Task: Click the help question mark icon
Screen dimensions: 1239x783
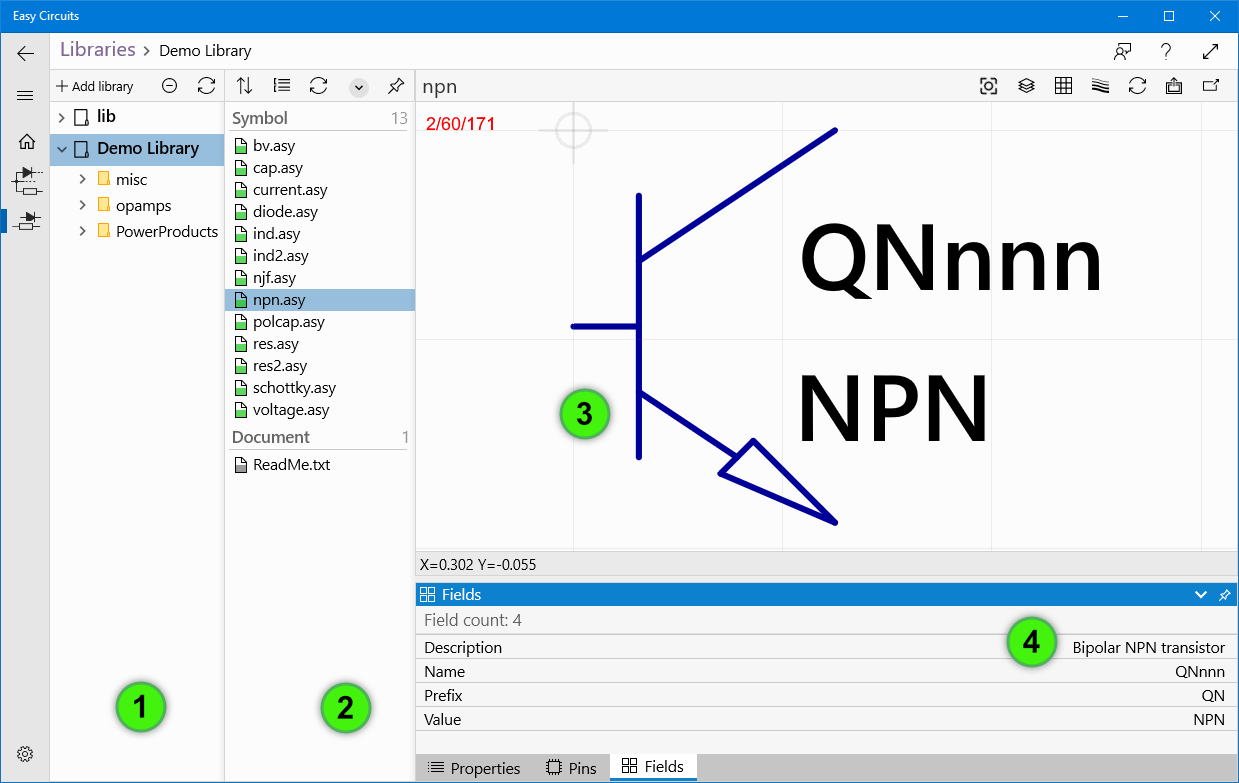Action: 1166,52
